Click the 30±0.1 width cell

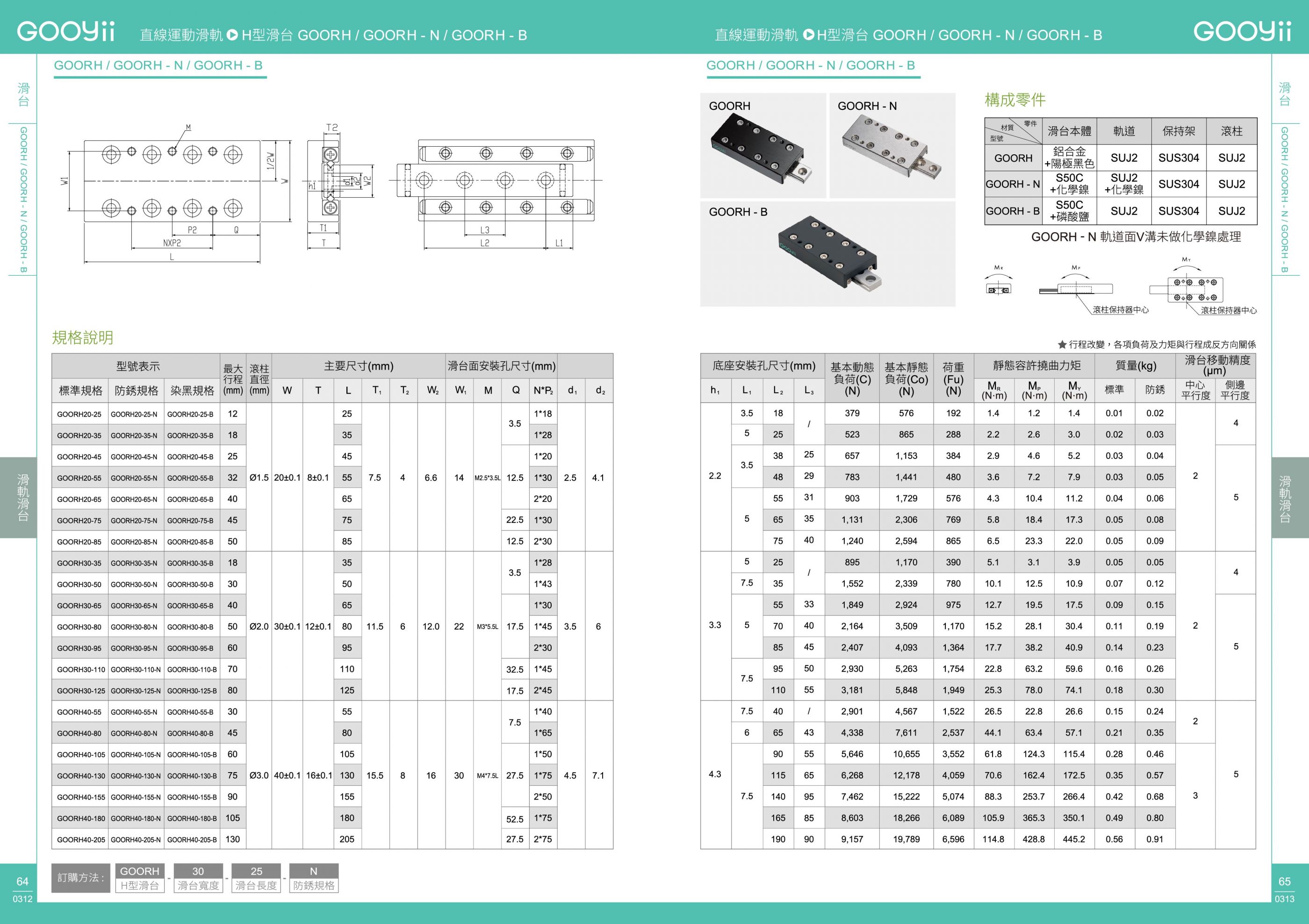[x=288, y=626]
